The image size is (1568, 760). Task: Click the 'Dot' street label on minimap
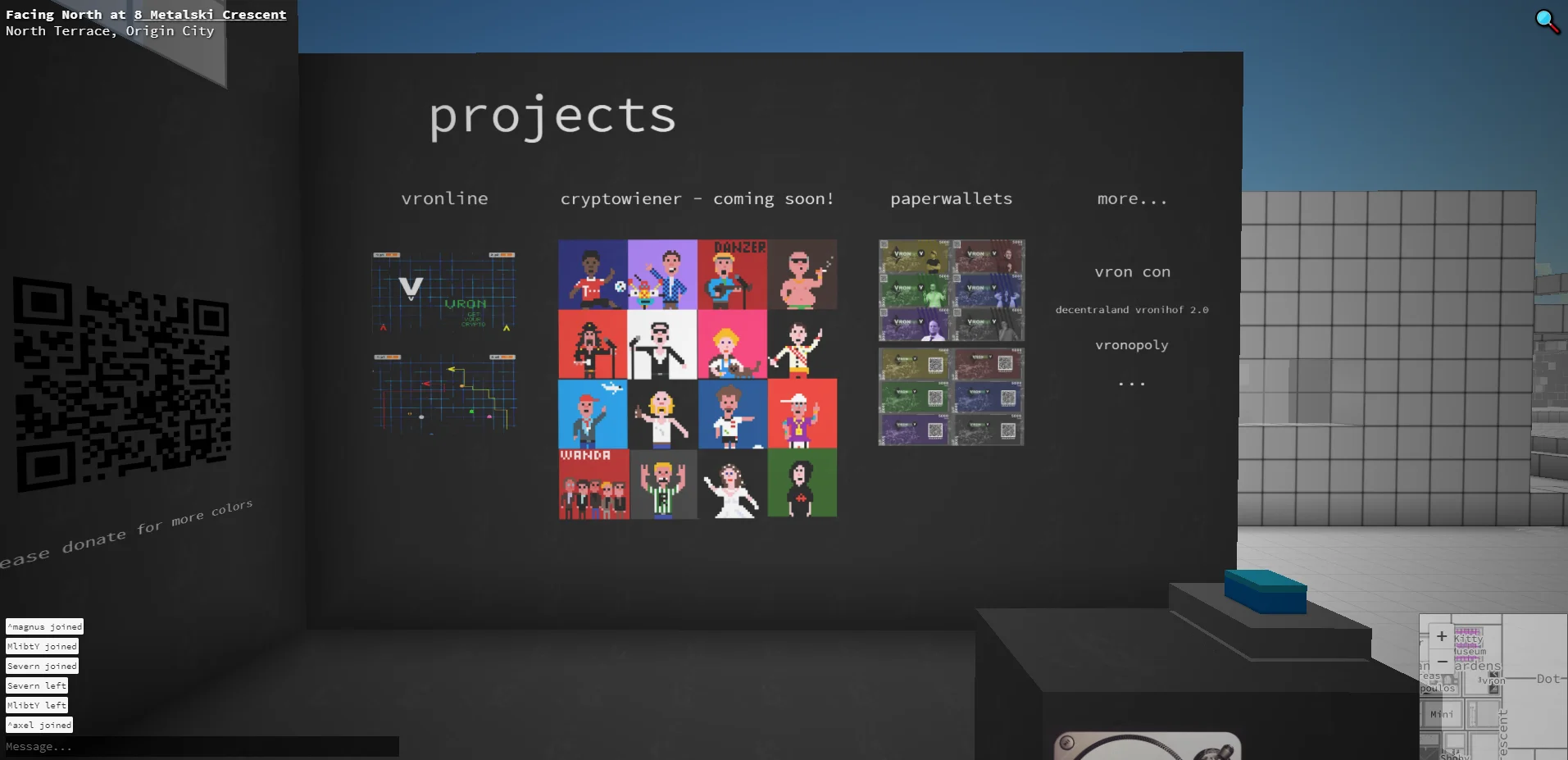[x=1548, y=679]
